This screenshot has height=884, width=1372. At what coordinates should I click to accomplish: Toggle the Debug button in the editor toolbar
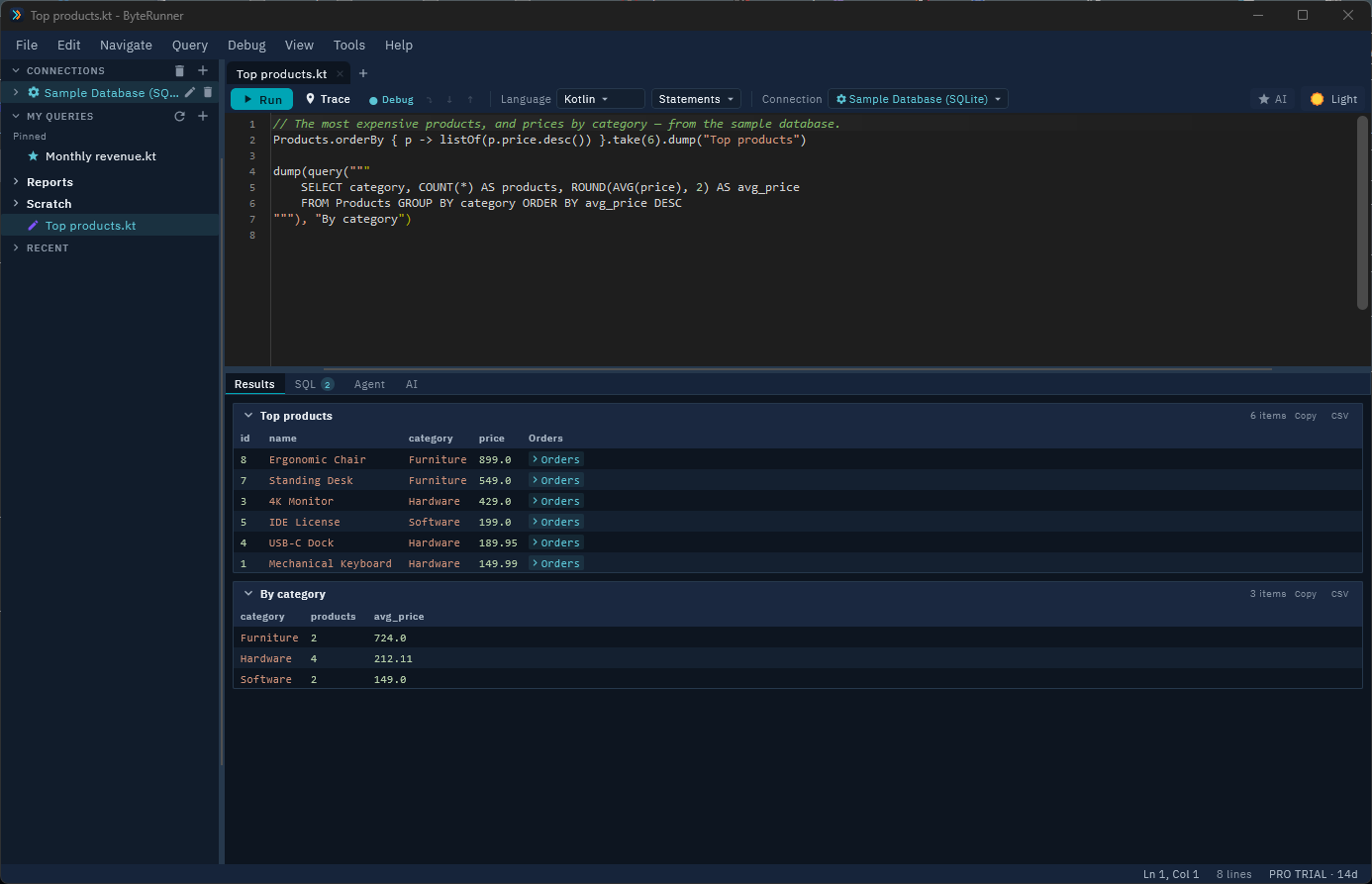click(391, 100)
